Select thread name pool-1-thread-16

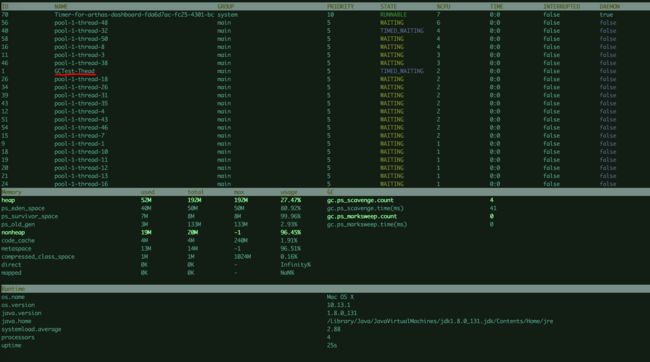click(x=81, y=184)
